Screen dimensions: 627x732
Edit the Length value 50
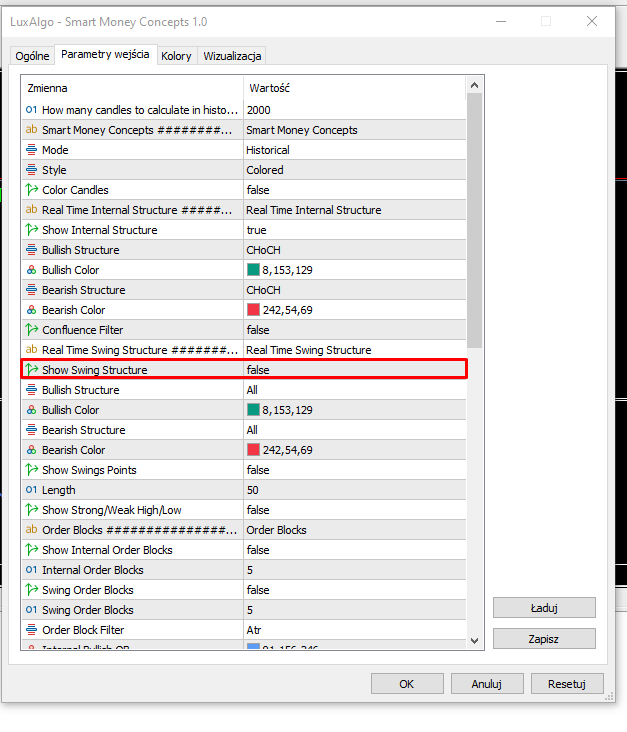click(355, 490)
